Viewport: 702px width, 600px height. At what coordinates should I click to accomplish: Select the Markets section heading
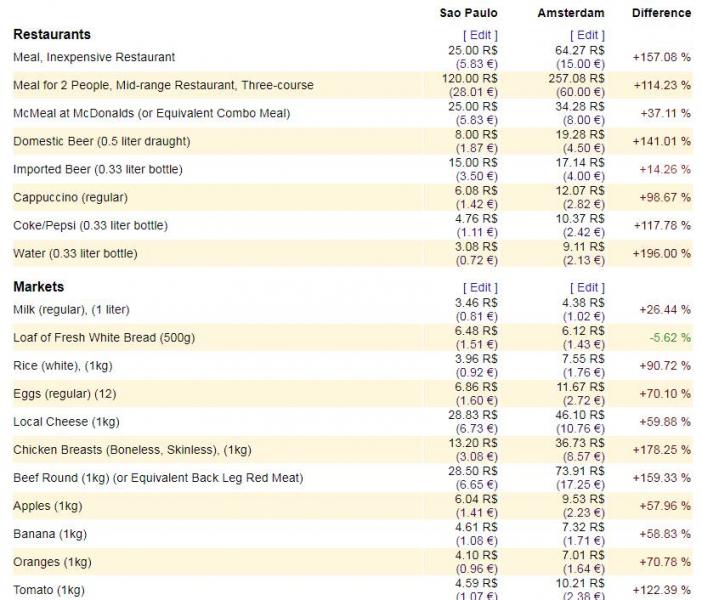[38, 287]
